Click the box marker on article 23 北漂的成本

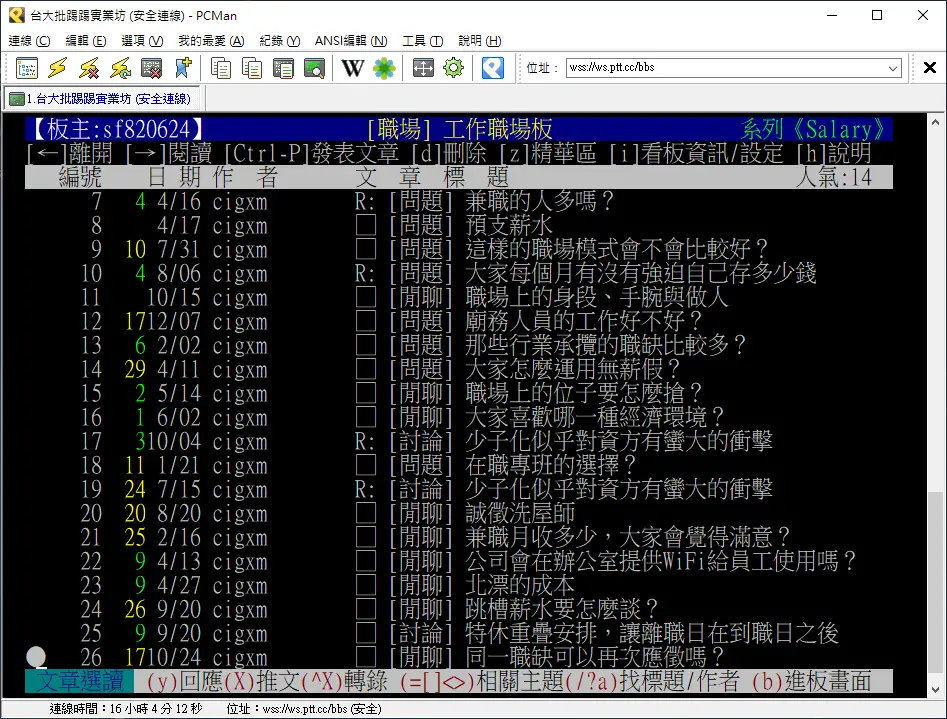366,585
